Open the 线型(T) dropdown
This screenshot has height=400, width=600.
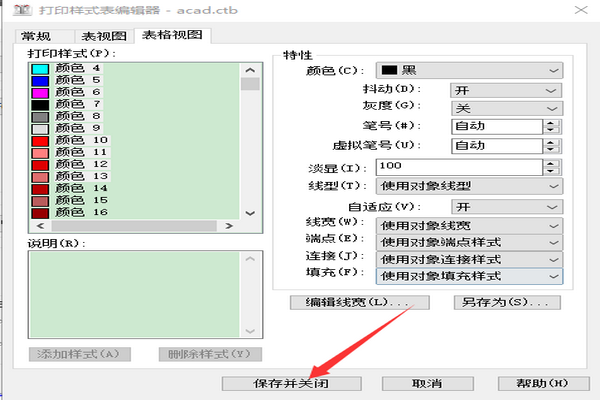[x=470, y=186]
